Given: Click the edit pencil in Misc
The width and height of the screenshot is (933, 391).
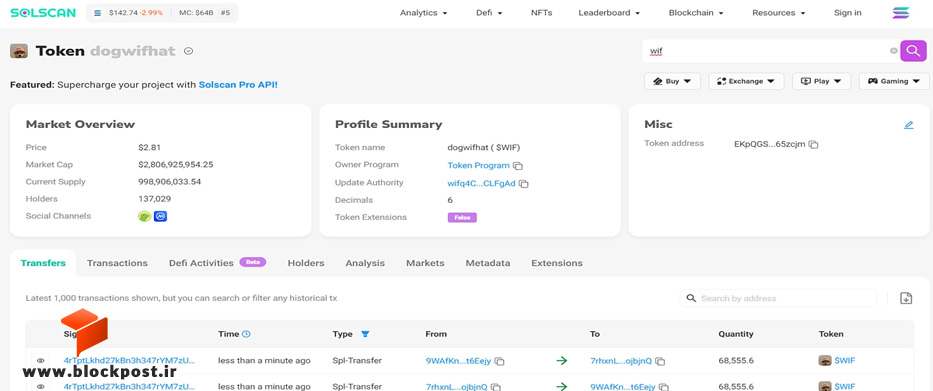Looking at the screenshot, I should 909,125.
